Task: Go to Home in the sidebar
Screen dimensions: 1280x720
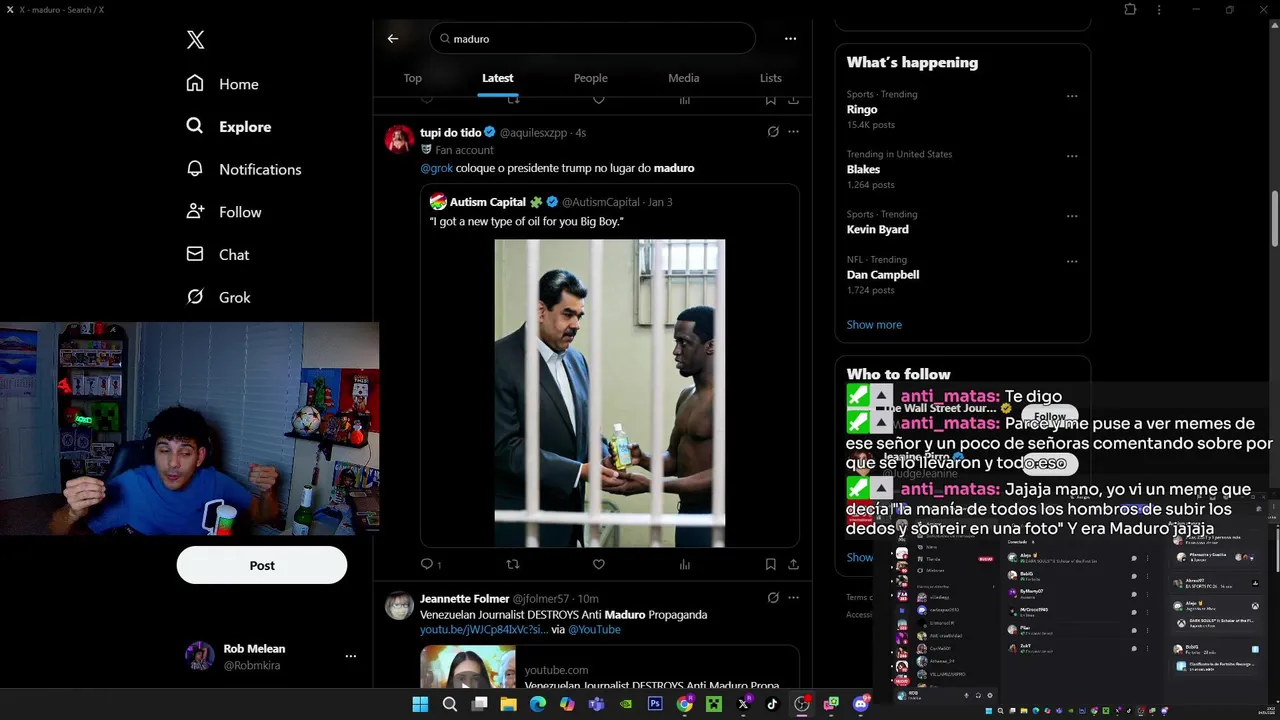Action: pos(222,84)
